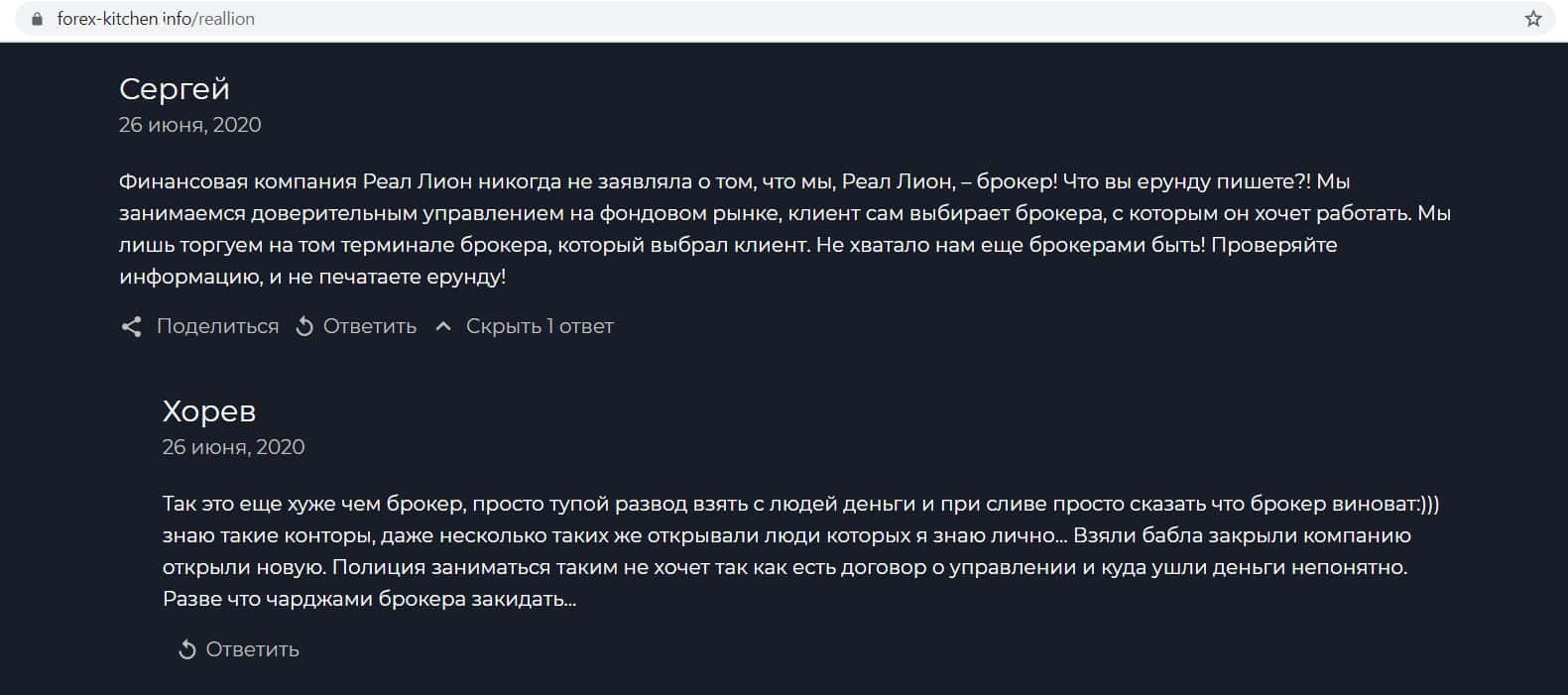
Task: Click the 'reallion' path in the URL
Action: 226,19
